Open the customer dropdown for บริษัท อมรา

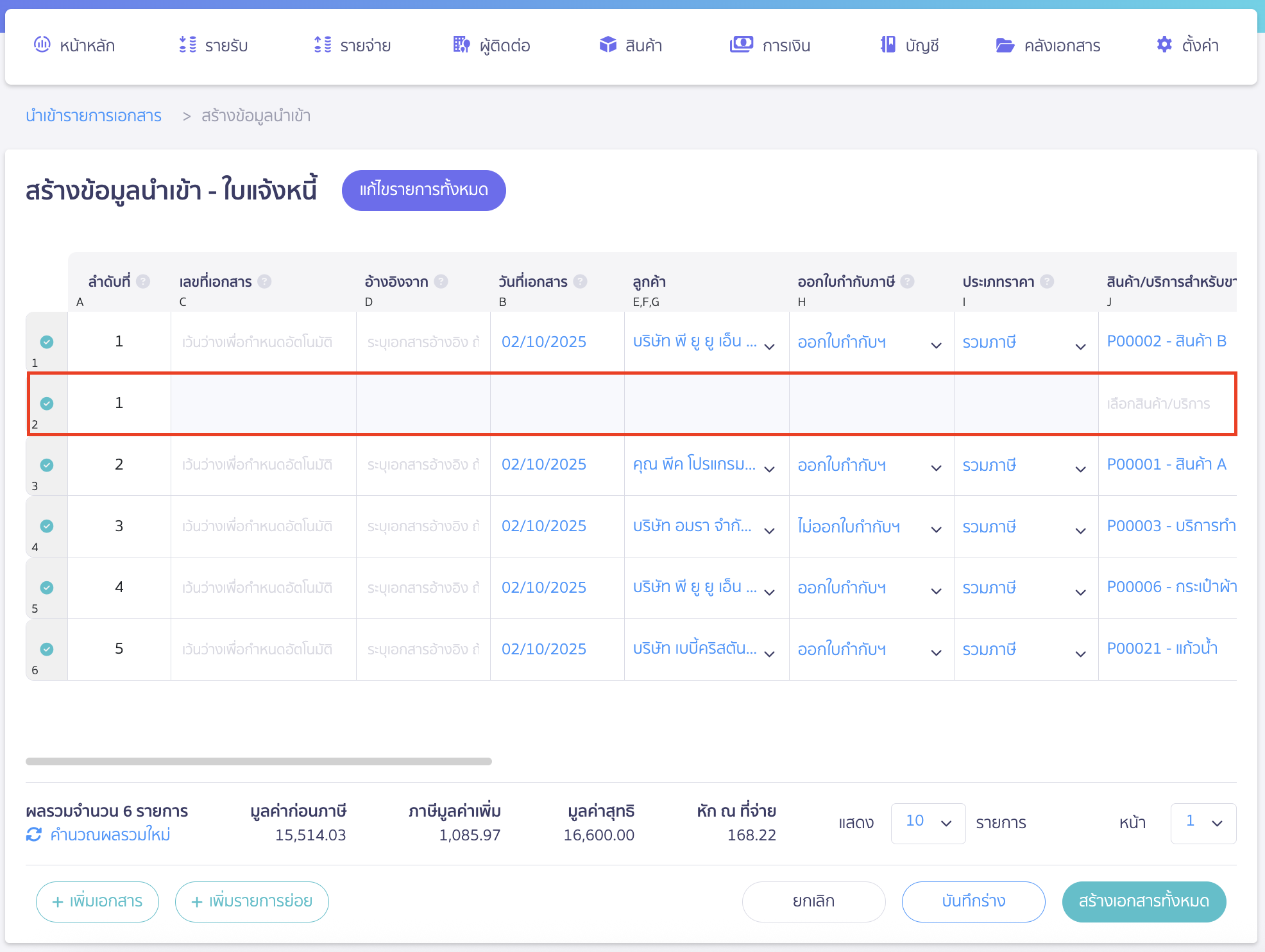pyautogui.click(x=770, y=531)
